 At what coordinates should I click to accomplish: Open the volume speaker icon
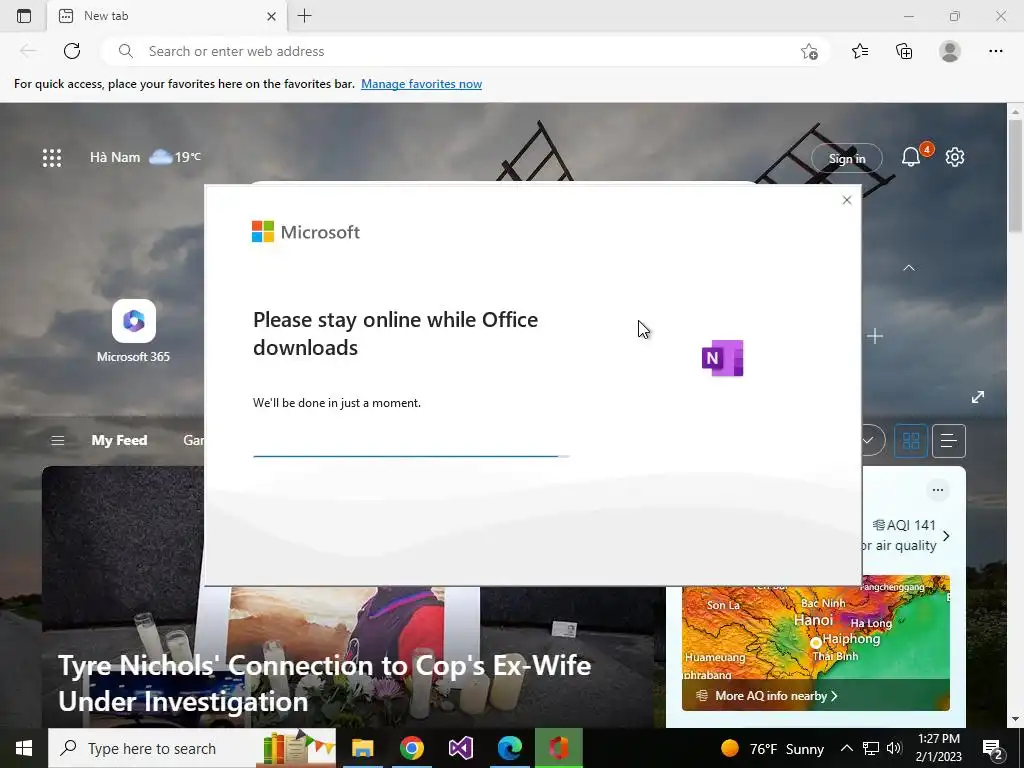tap(894, 748)
